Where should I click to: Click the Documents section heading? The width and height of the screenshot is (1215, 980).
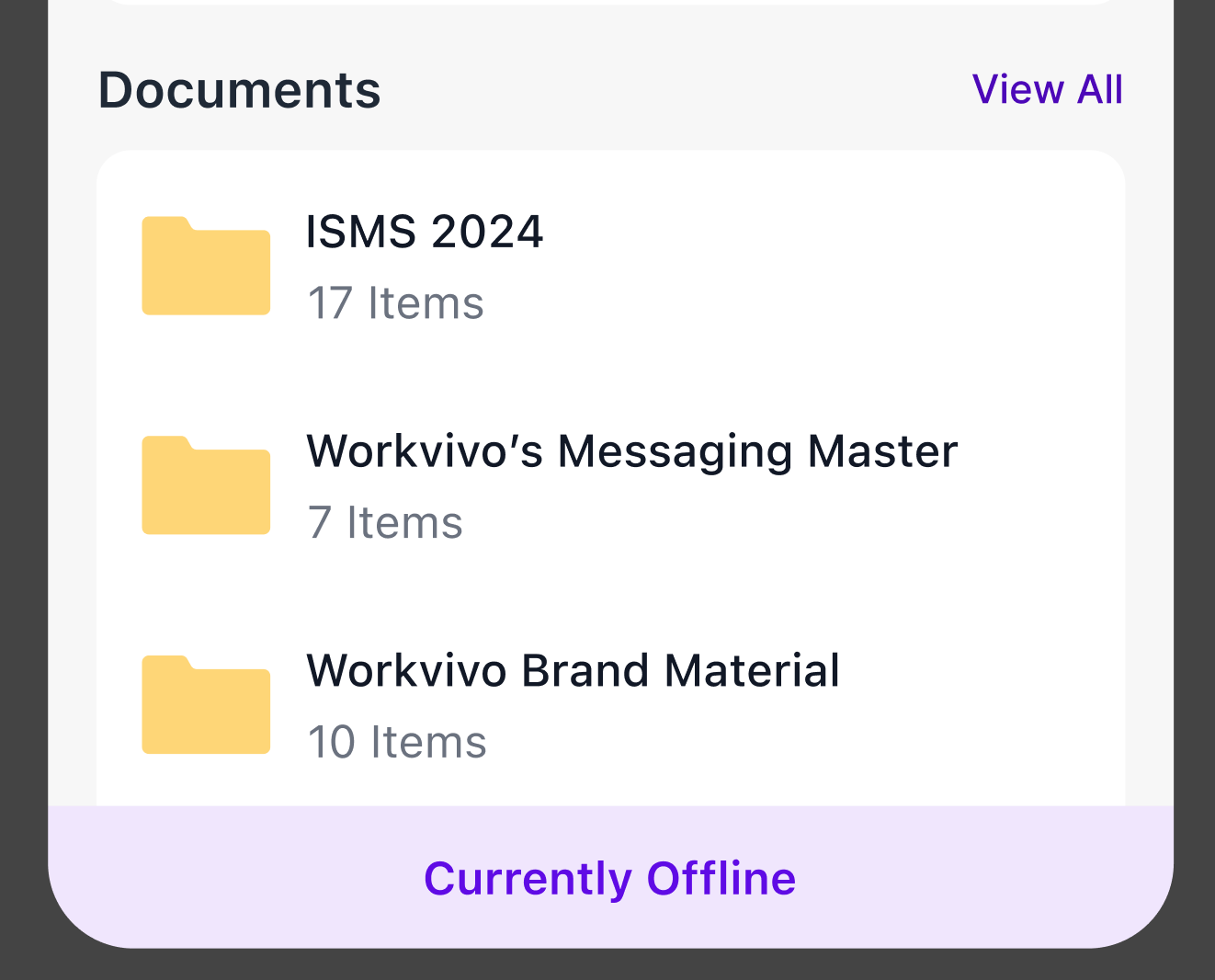tap(240, 90)
